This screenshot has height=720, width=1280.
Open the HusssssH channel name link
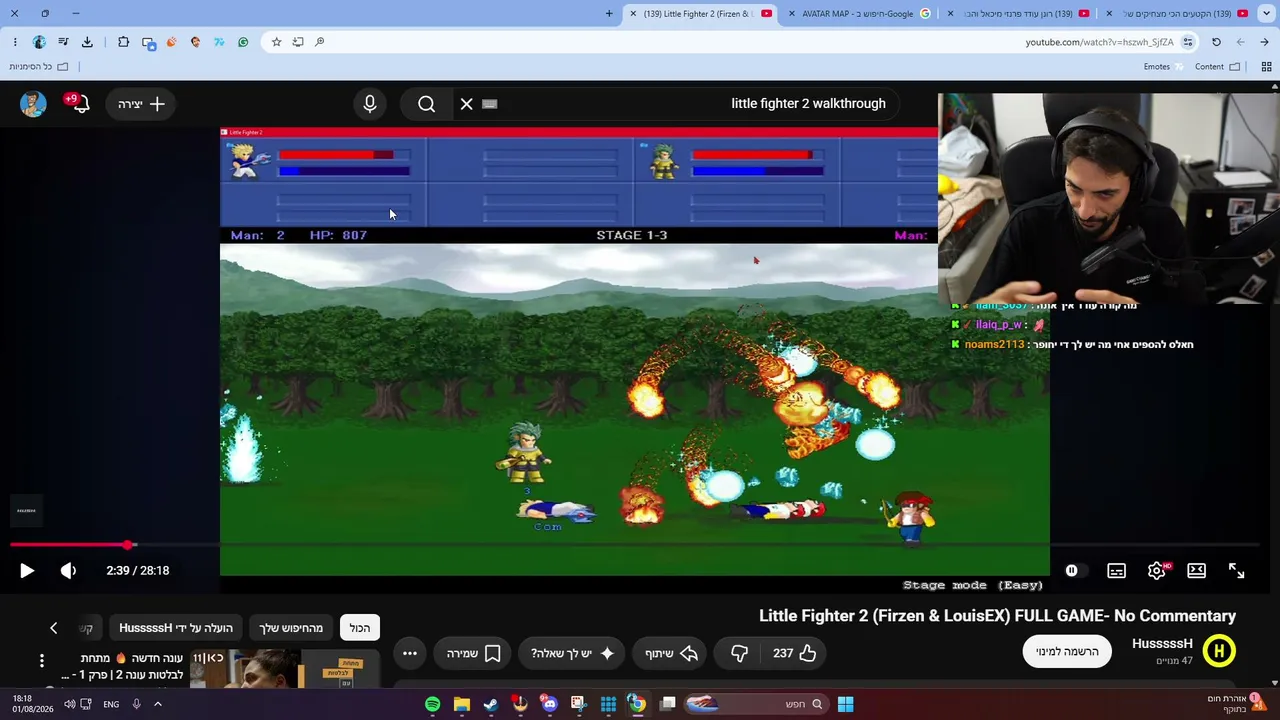click(x=1162, y=644)
